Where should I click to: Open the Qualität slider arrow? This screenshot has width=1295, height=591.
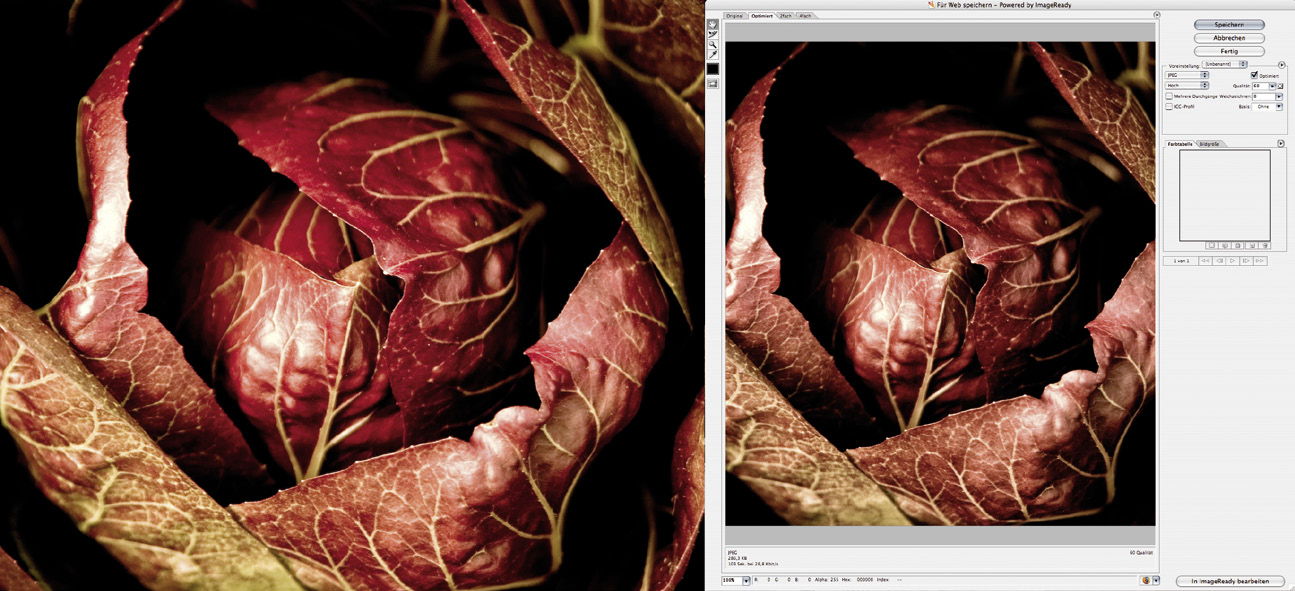(x=1272, y=86)
